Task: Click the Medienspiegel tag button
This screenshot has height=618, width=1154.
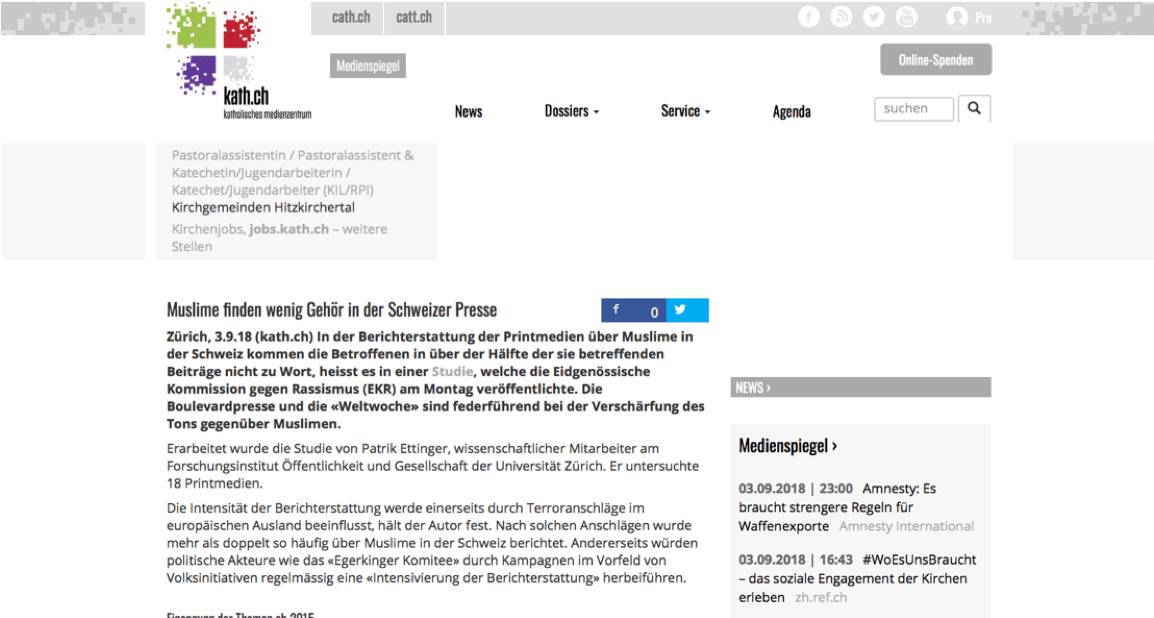Action: click(x=367, y=66)
